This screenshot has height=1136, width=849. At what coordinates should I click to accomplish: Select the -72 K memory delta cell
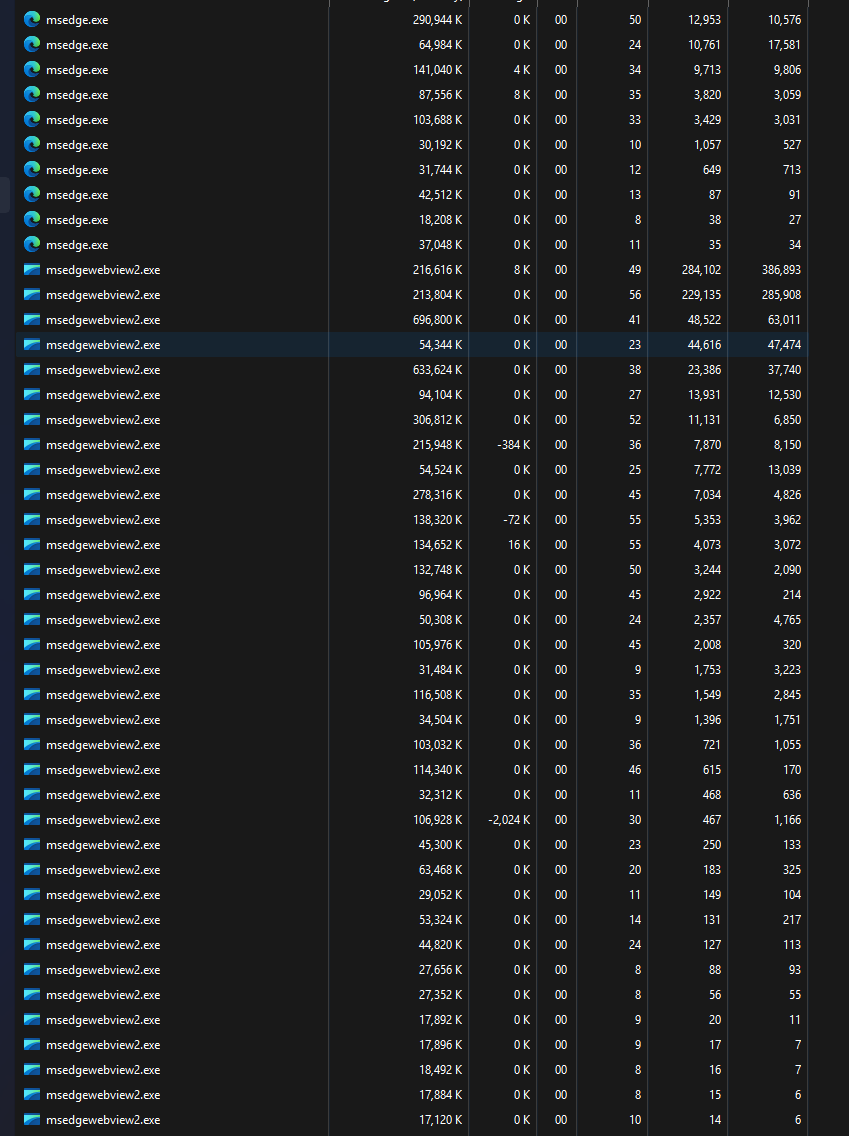[x=516, y=519]
